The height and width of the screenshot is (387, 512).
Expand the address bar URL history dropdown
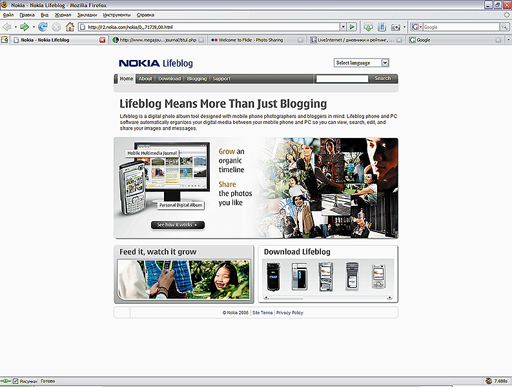[343, 27]
